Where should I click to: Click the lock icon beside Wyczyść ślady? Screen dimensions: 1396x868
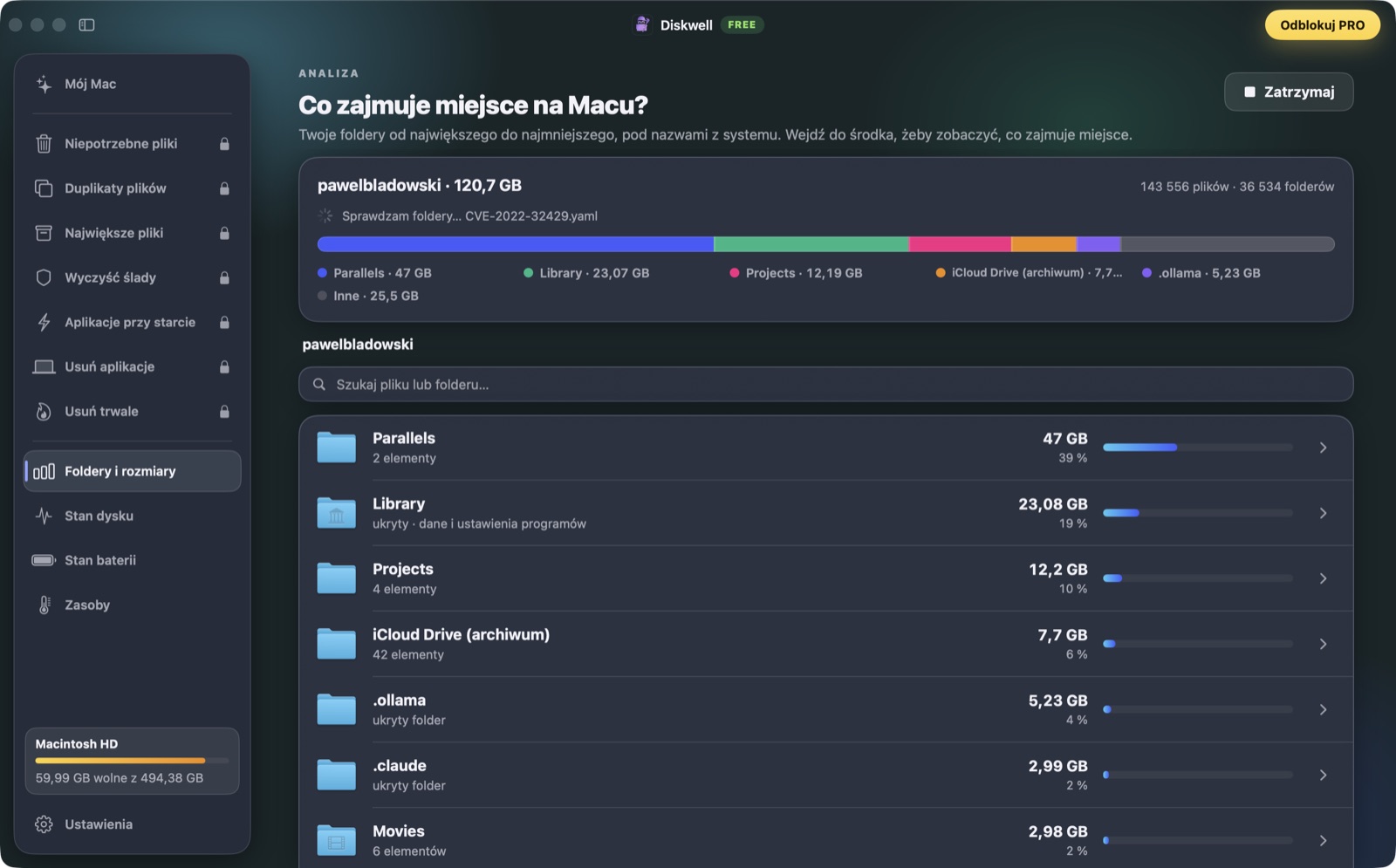click(224, 277)
